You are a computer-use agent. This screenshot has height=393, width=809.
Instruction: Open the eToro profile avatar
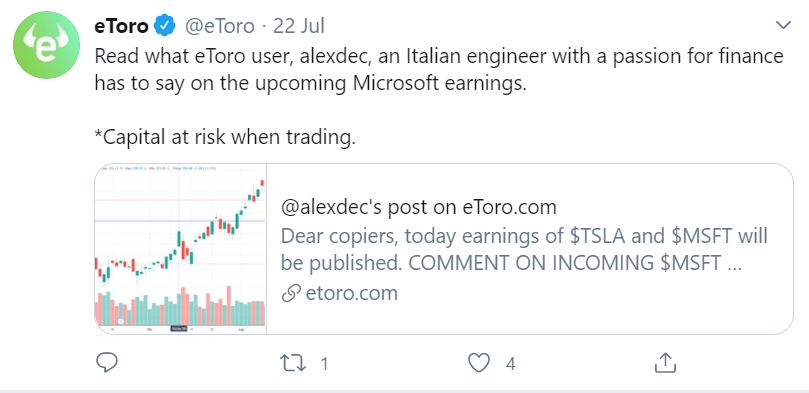[46, 45]
